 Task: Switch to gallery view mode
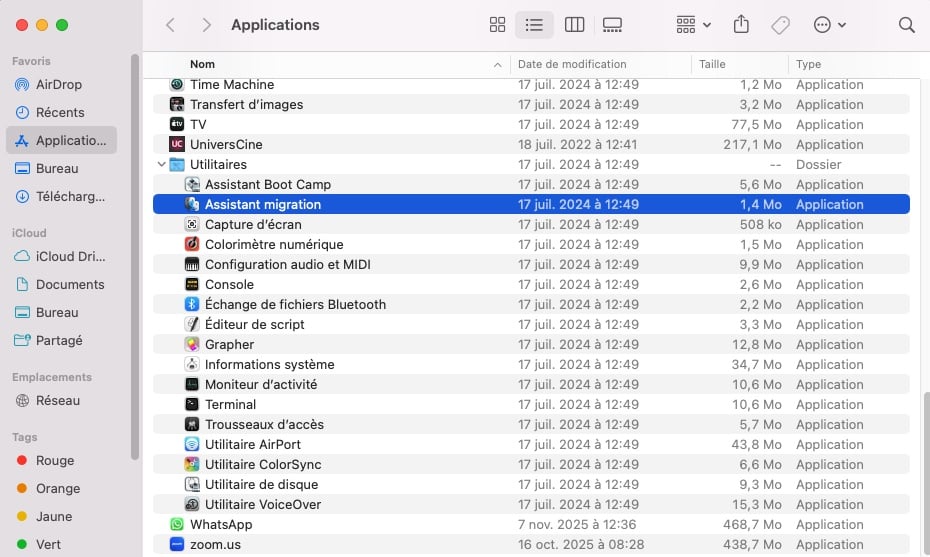click(x=612, y=25)
